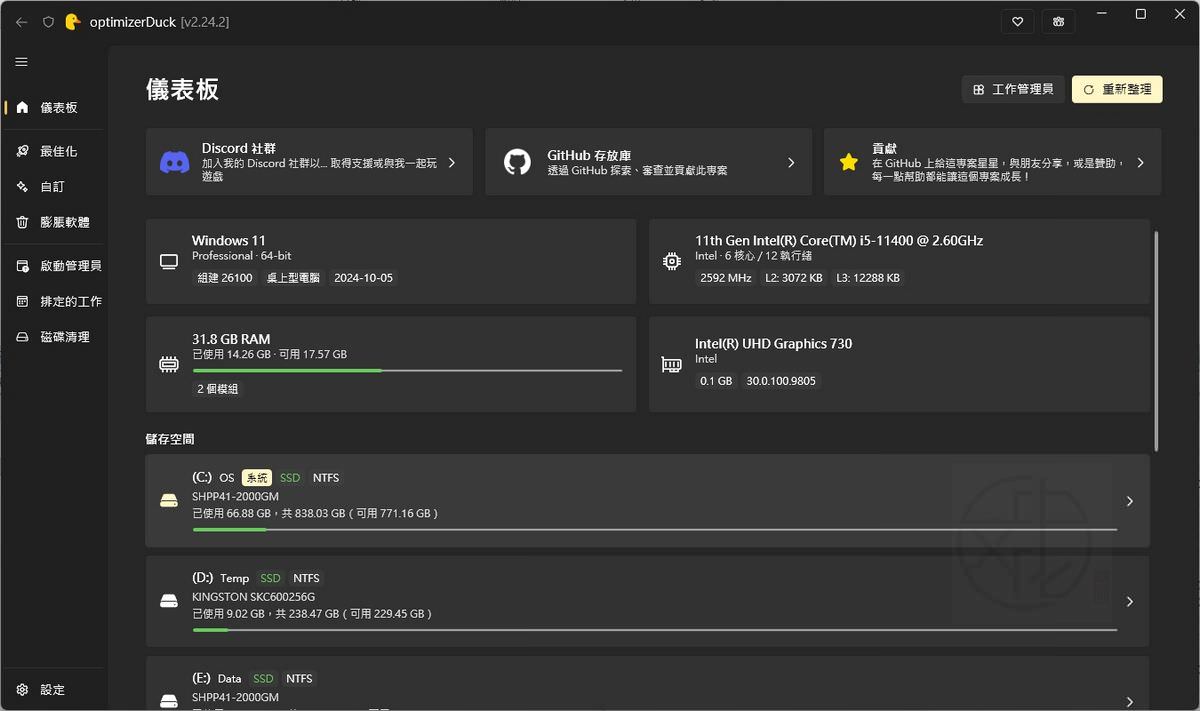Click the D: drive icon
This screenshot has height=711, width=1200.
point(169,601)
